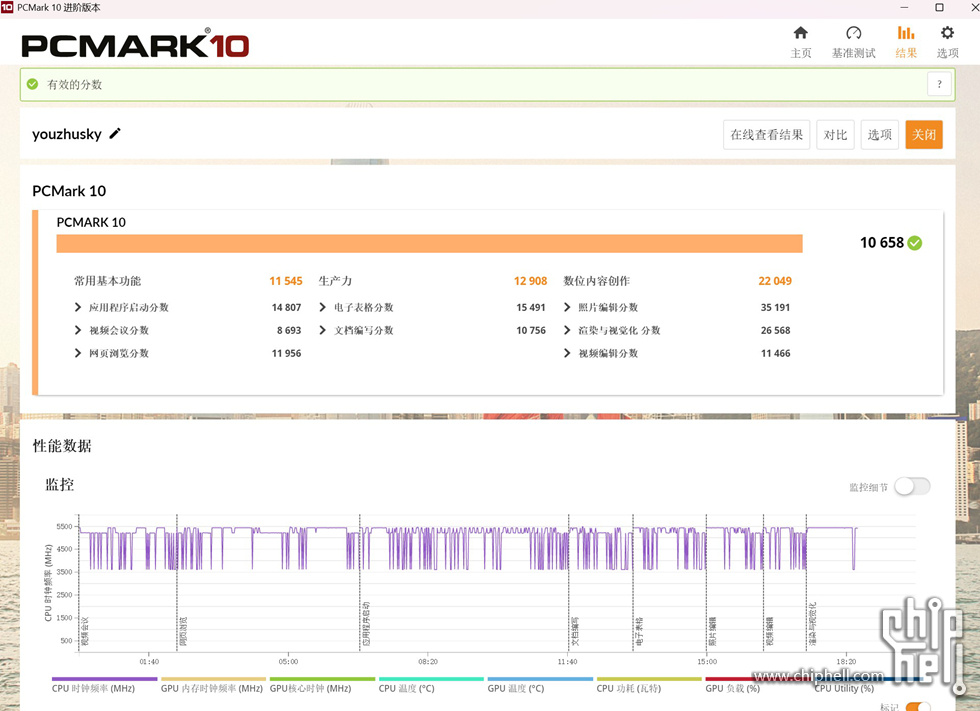
Task: Click the 照片编辑 marker in the chart
Action: (712, 631)
